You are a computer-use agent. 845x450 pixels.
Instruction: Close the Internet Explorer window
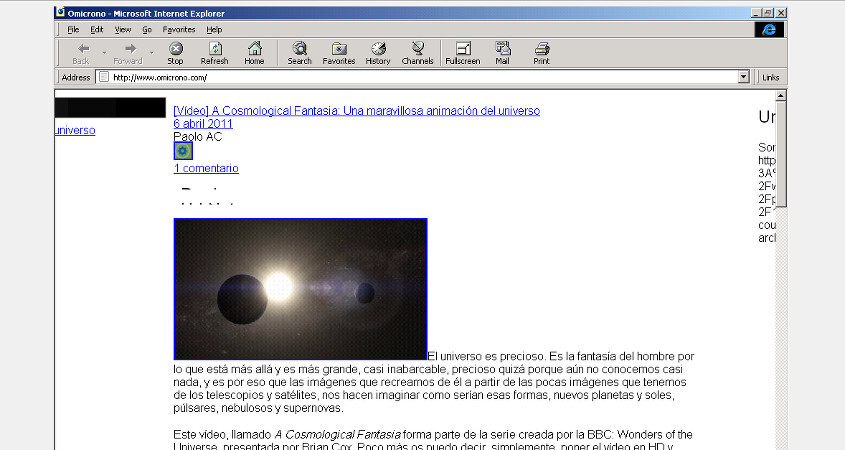(781, 13)
